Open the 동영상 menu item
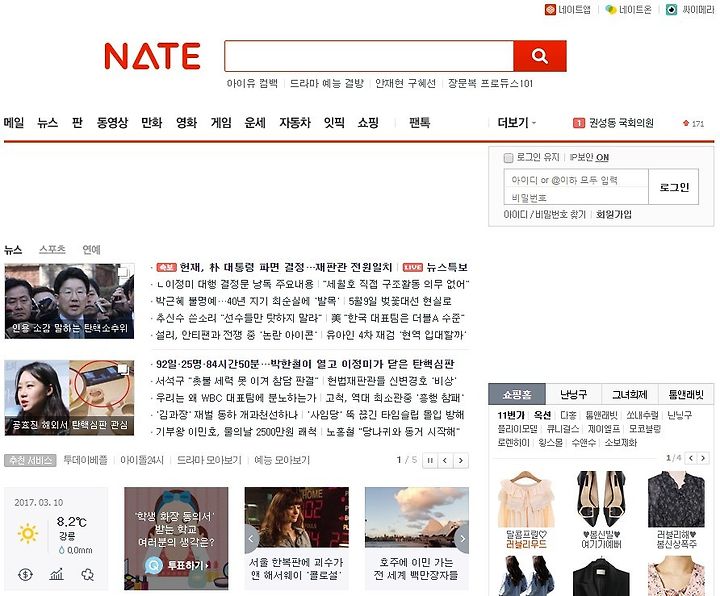 click(x=112, y=123)
